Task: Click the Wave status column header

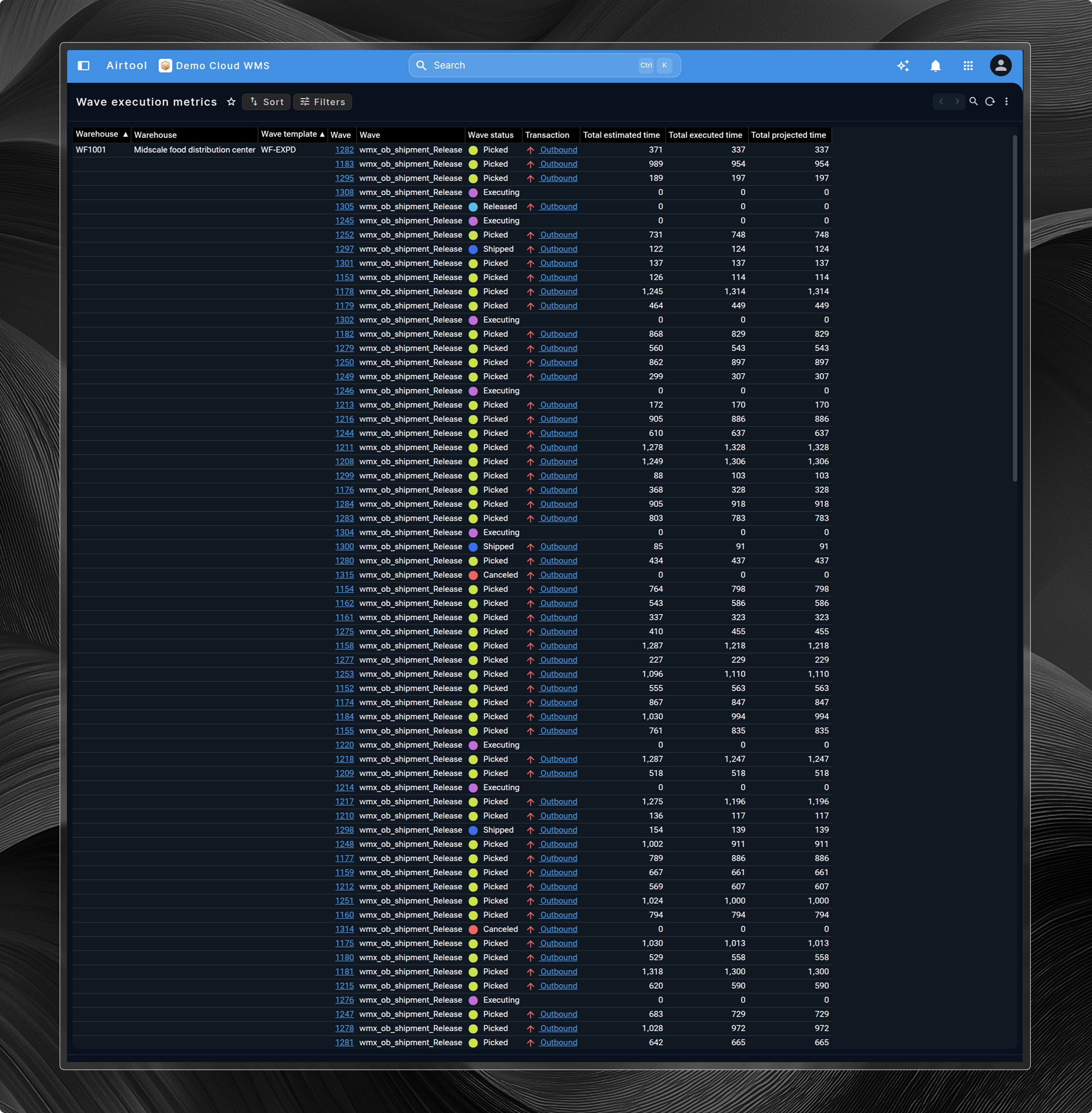Action: (x=490, y=135)
